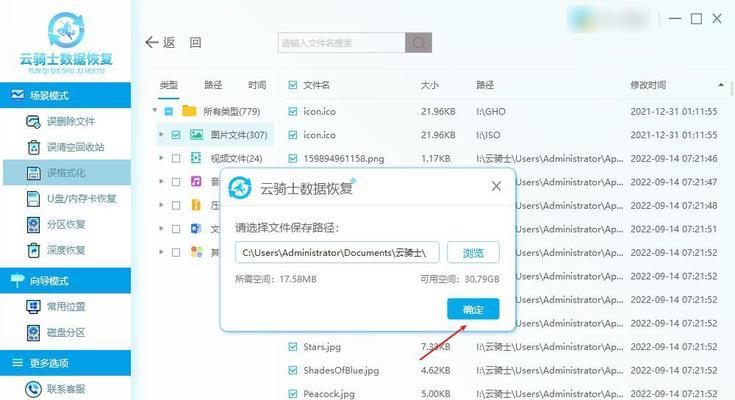Click the 修改时间 column header
Viewport: 735px width, 400px height.
coord(648,85)
